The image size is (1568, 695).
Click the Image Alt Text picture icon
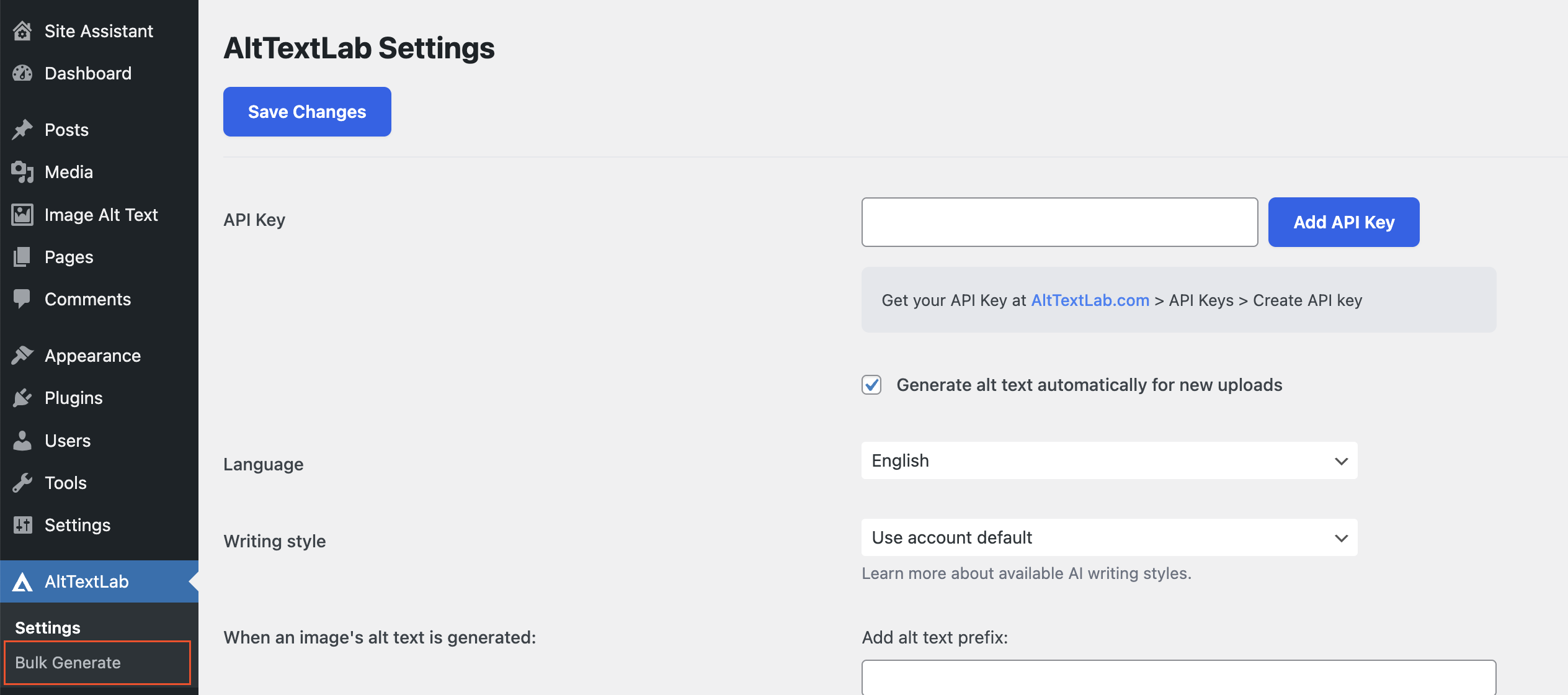[x=22, y=215]
